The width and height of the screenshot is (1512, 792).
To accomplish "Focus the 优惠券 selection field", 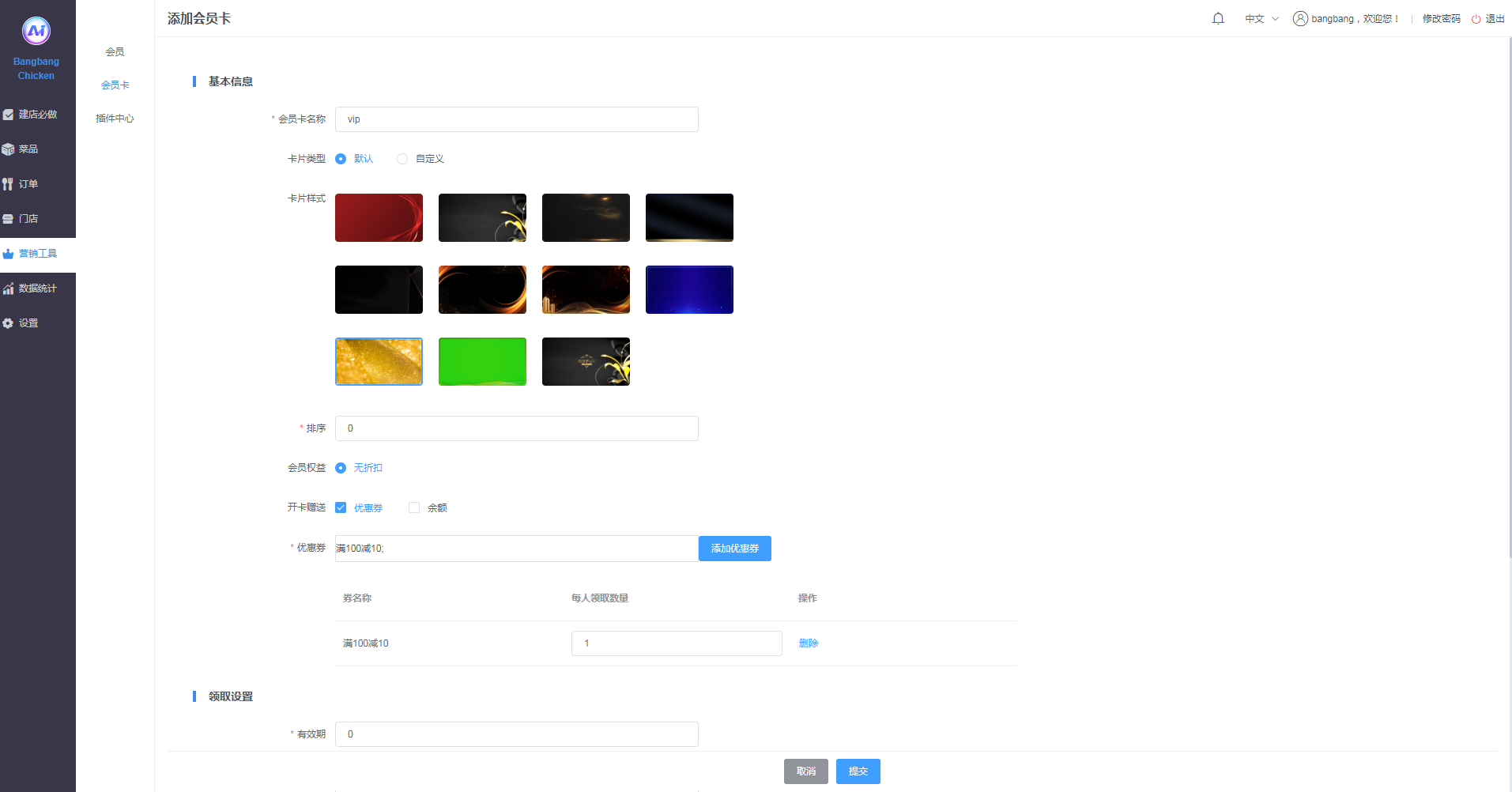I will click(x=517, y=549).
